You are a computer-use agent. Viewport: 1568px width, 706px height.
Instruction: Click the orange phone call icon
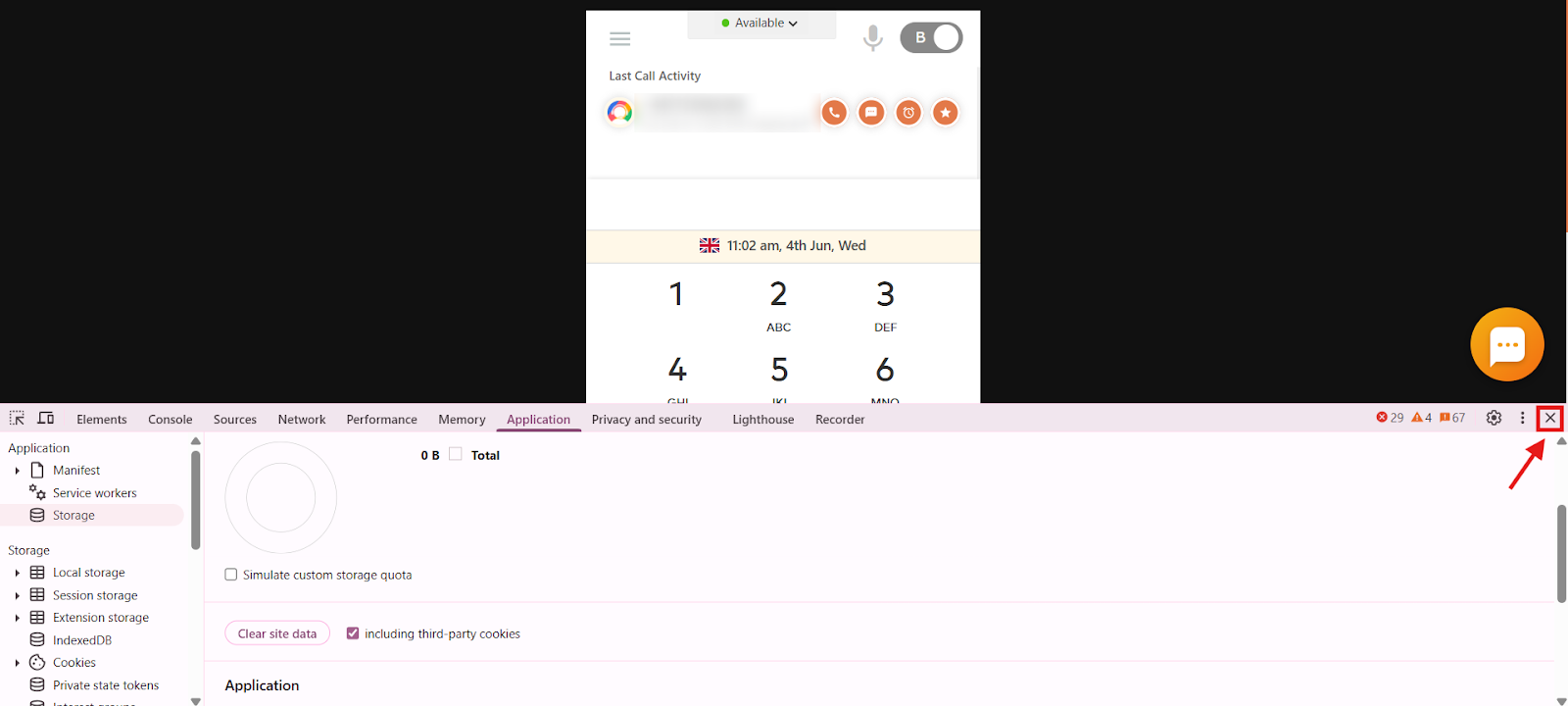[x=834, y=113]
